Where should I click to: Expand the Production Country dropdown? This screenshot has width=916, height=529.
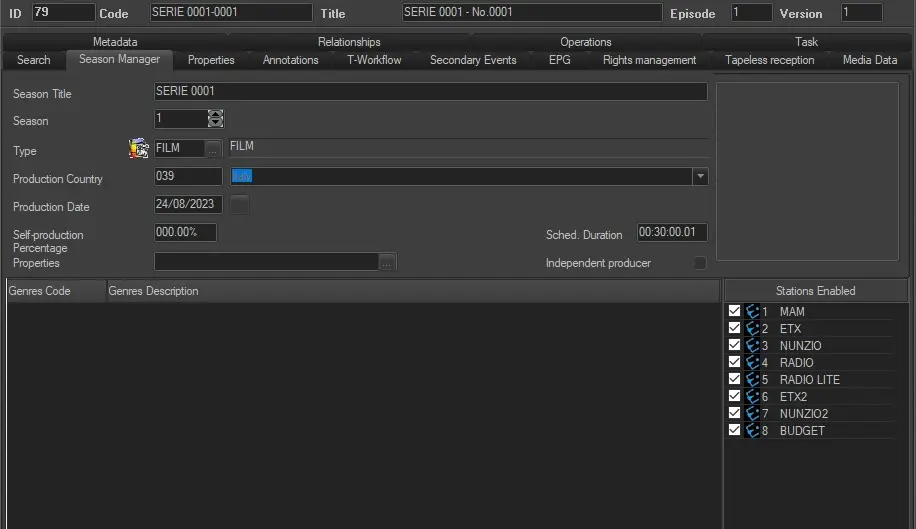coord(700,177)
